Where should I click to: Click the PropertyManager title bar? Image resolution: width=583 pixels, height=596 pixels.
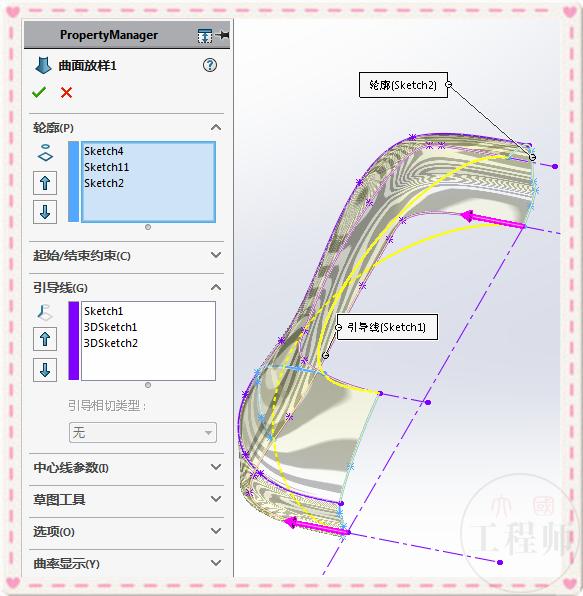pos(127,35)
